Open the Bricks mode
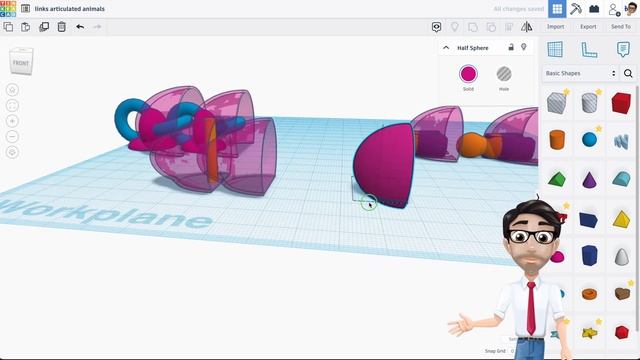 [x=594, y=9]
